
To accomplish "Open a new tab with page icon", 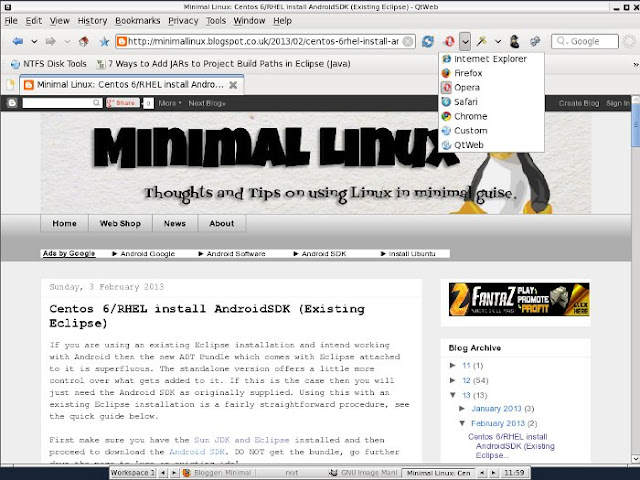I will [x=11, y=85].
